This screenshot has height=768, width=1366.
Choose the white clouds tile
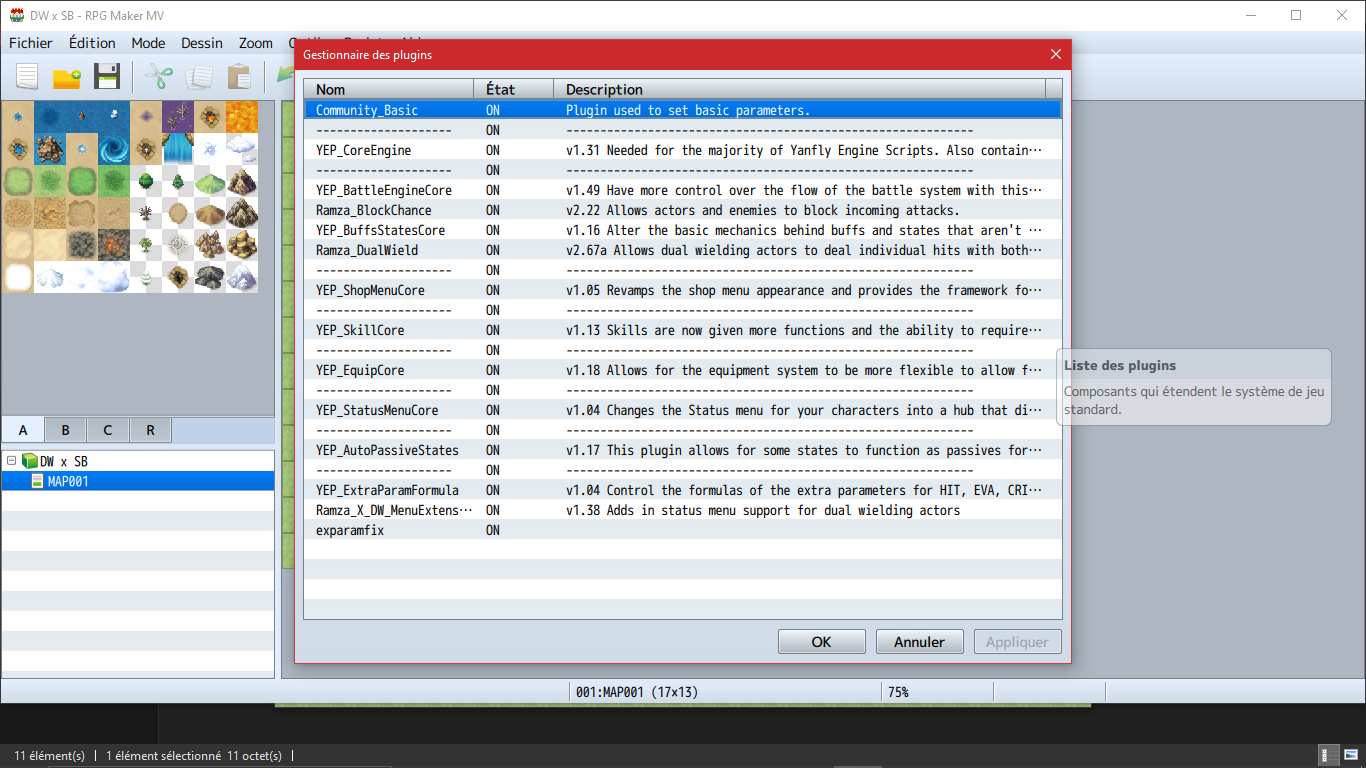pos(242,149)
